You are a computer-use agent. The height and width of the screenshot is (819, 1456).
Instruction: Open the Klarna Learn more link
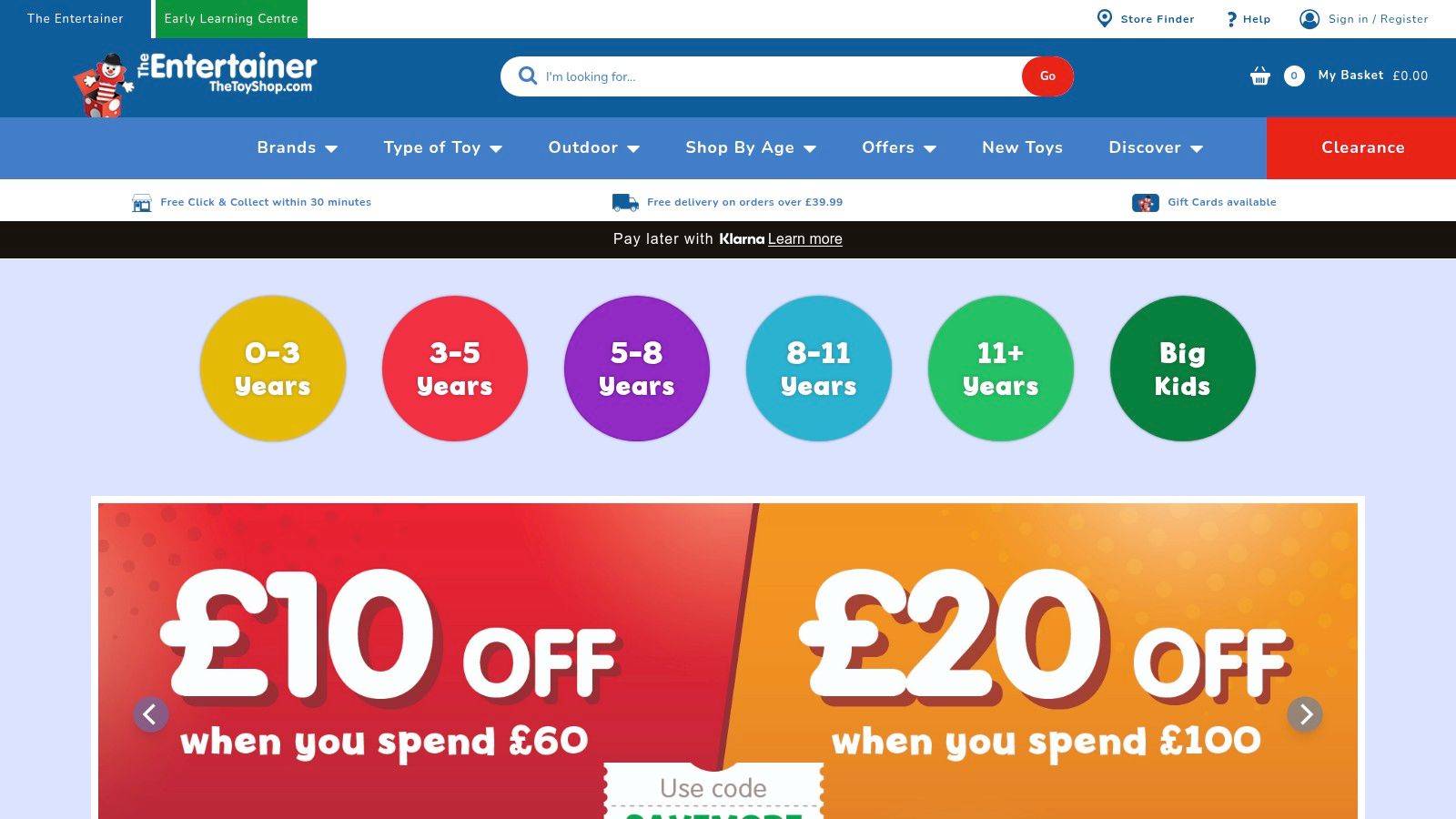(804, 239)
